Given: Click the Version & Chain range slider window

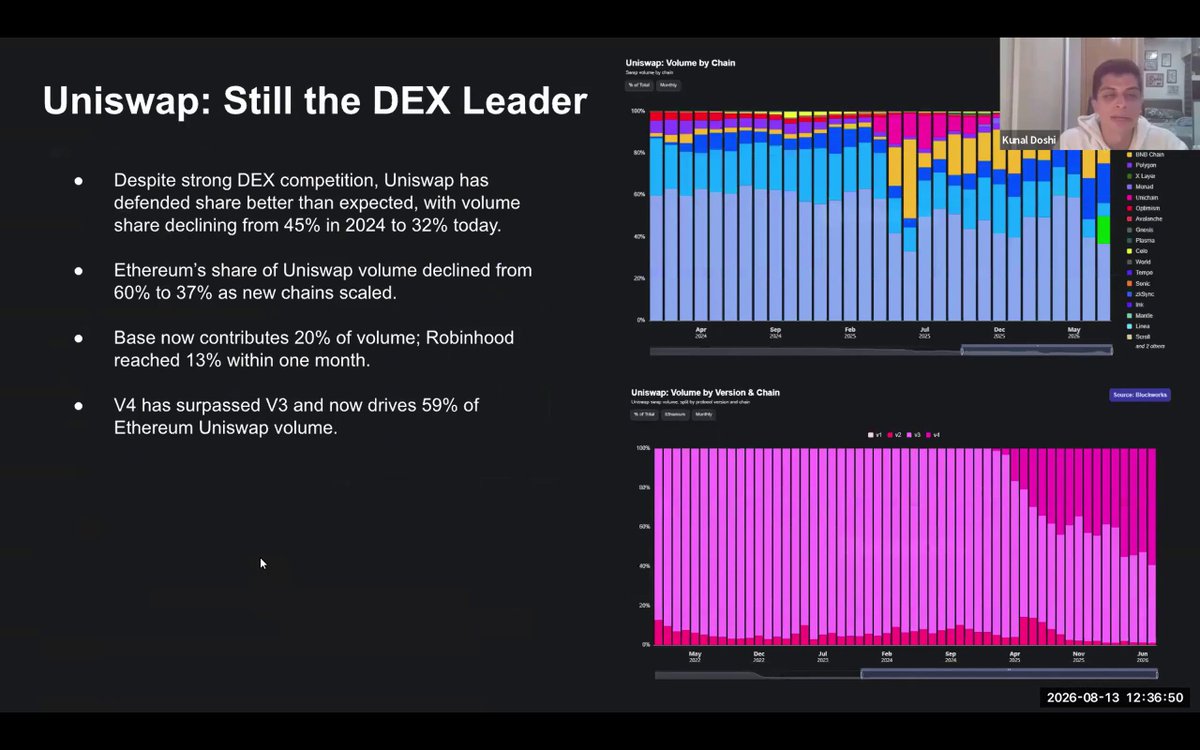Looking at the screenshot, I should coord(1009,674).
